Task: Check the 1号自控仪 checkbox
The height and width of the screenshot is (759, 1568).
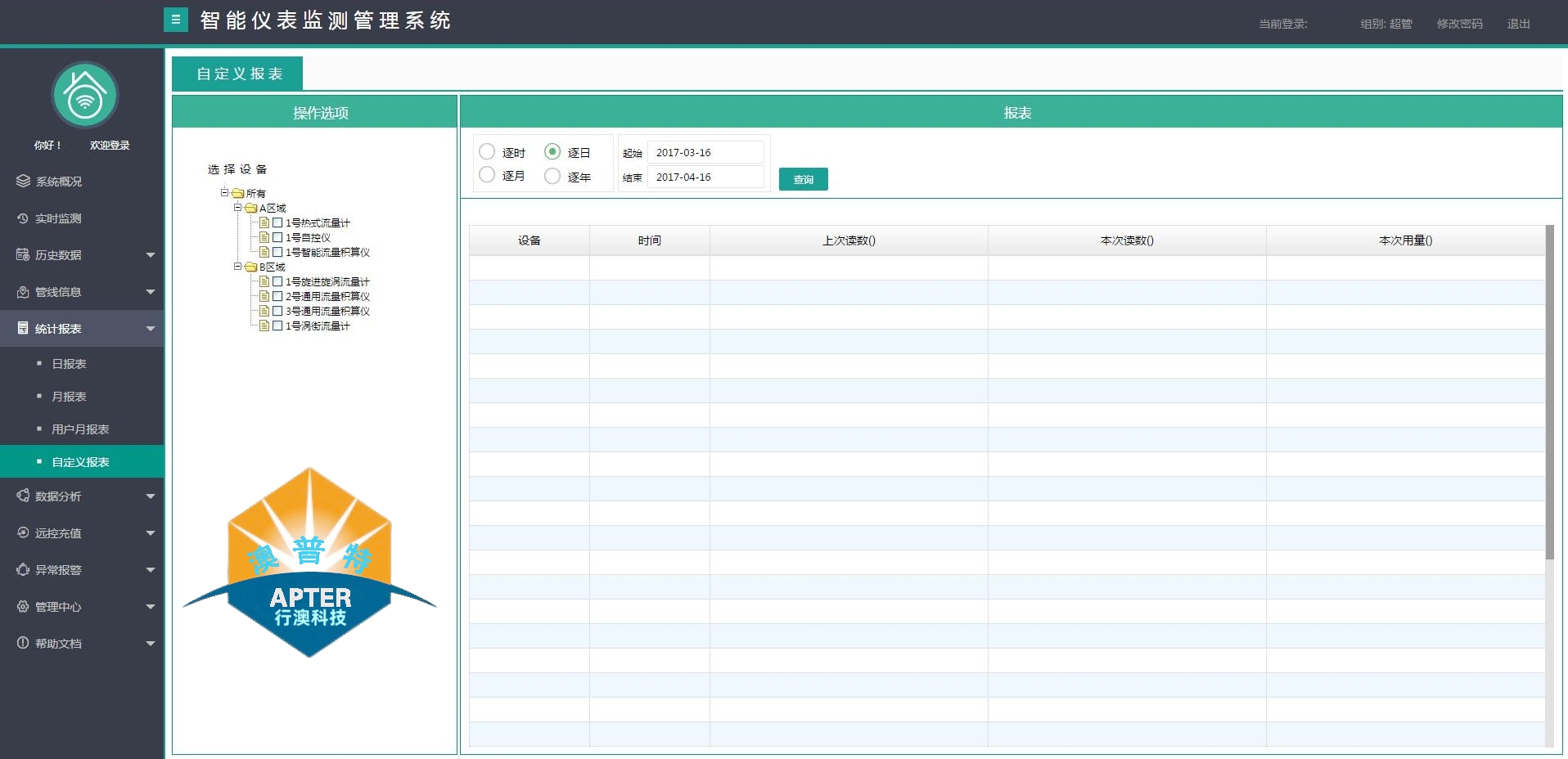Action: coord(277,237)
